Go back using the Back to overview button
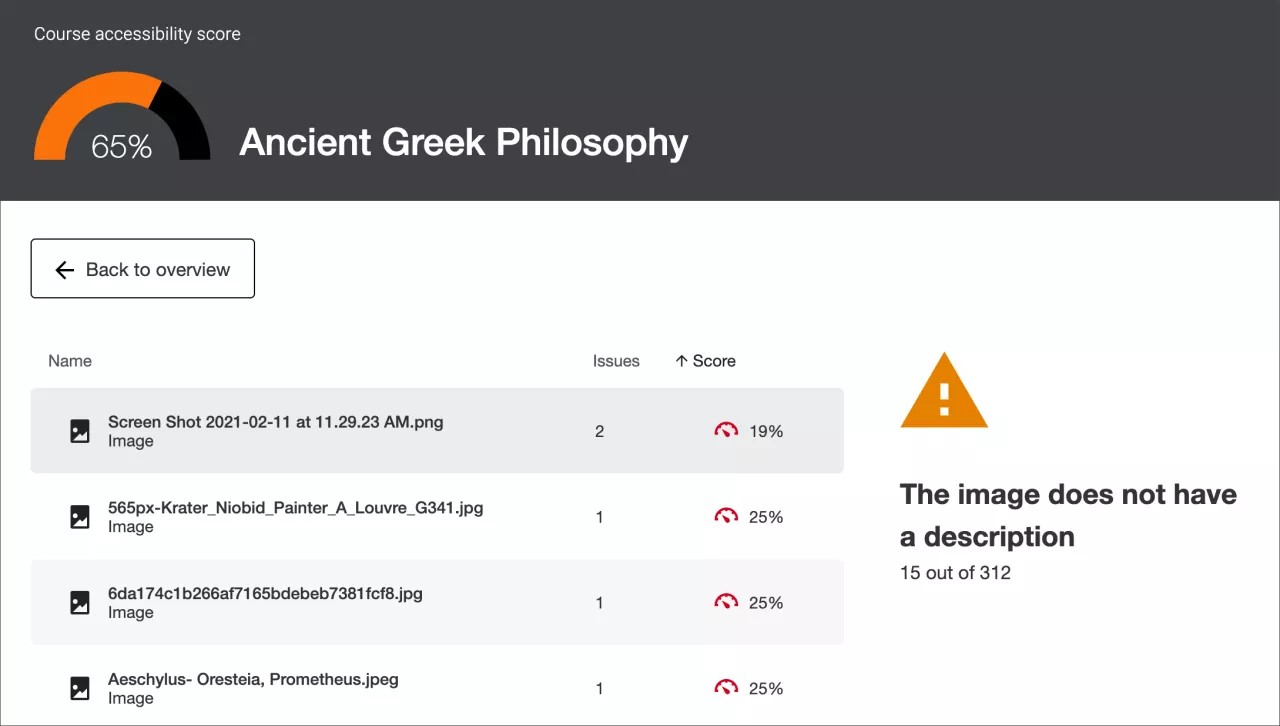Screen dimensions: 1280x726 coord(143,269)
